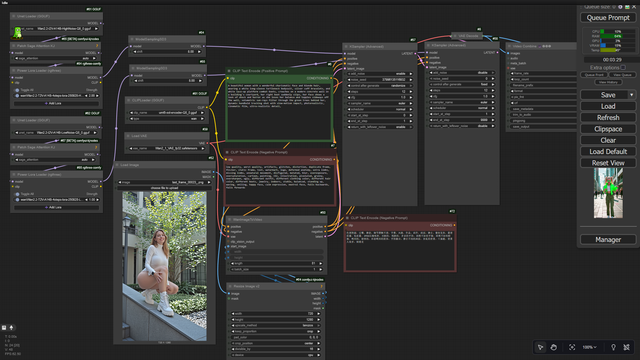Collapse the Load VAE node via title dot
Viewport: 640px width, 360px height.
tap(128, 136)
